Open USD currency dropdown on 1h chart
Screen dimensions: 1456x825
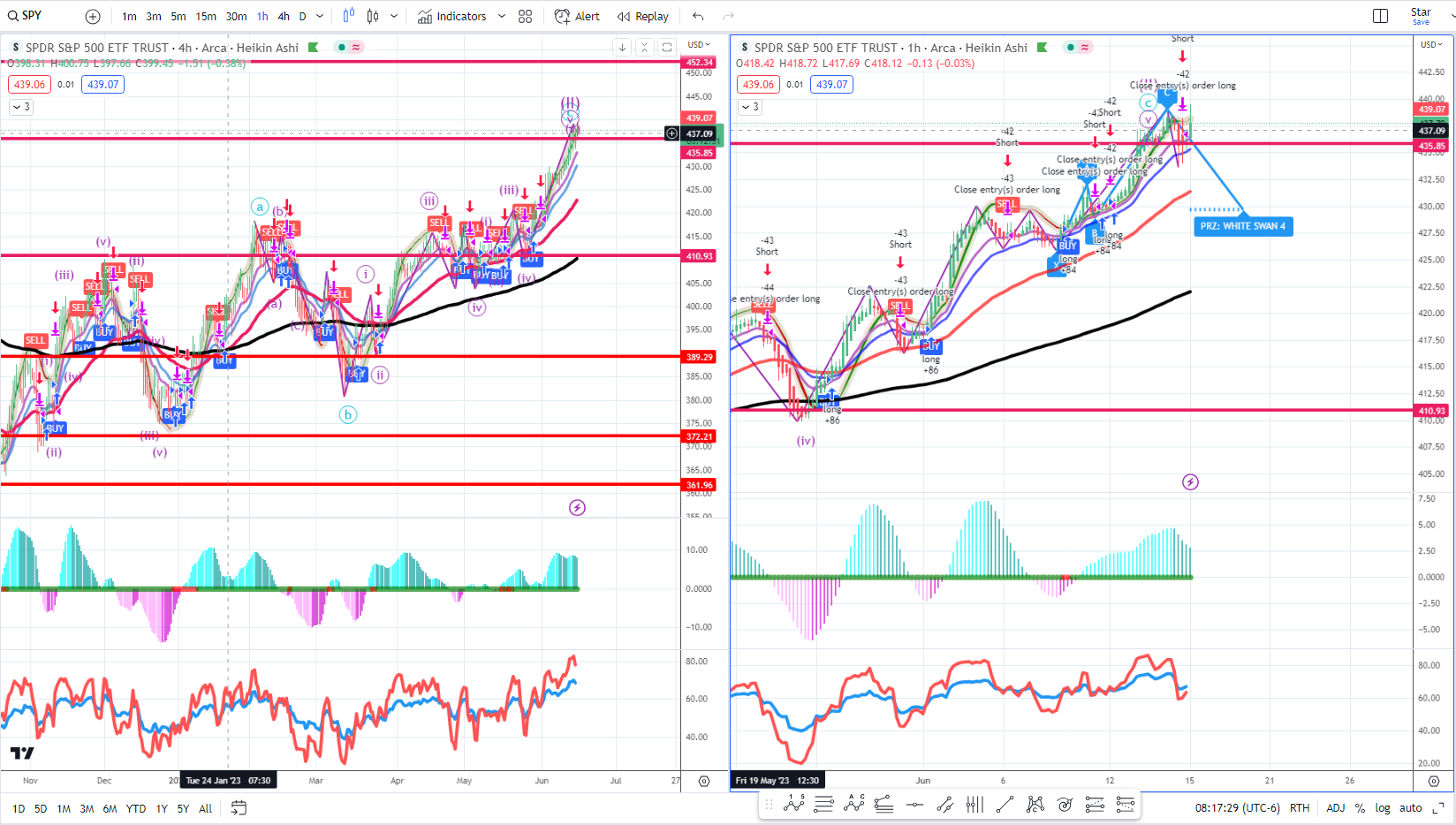(1431, 45)
